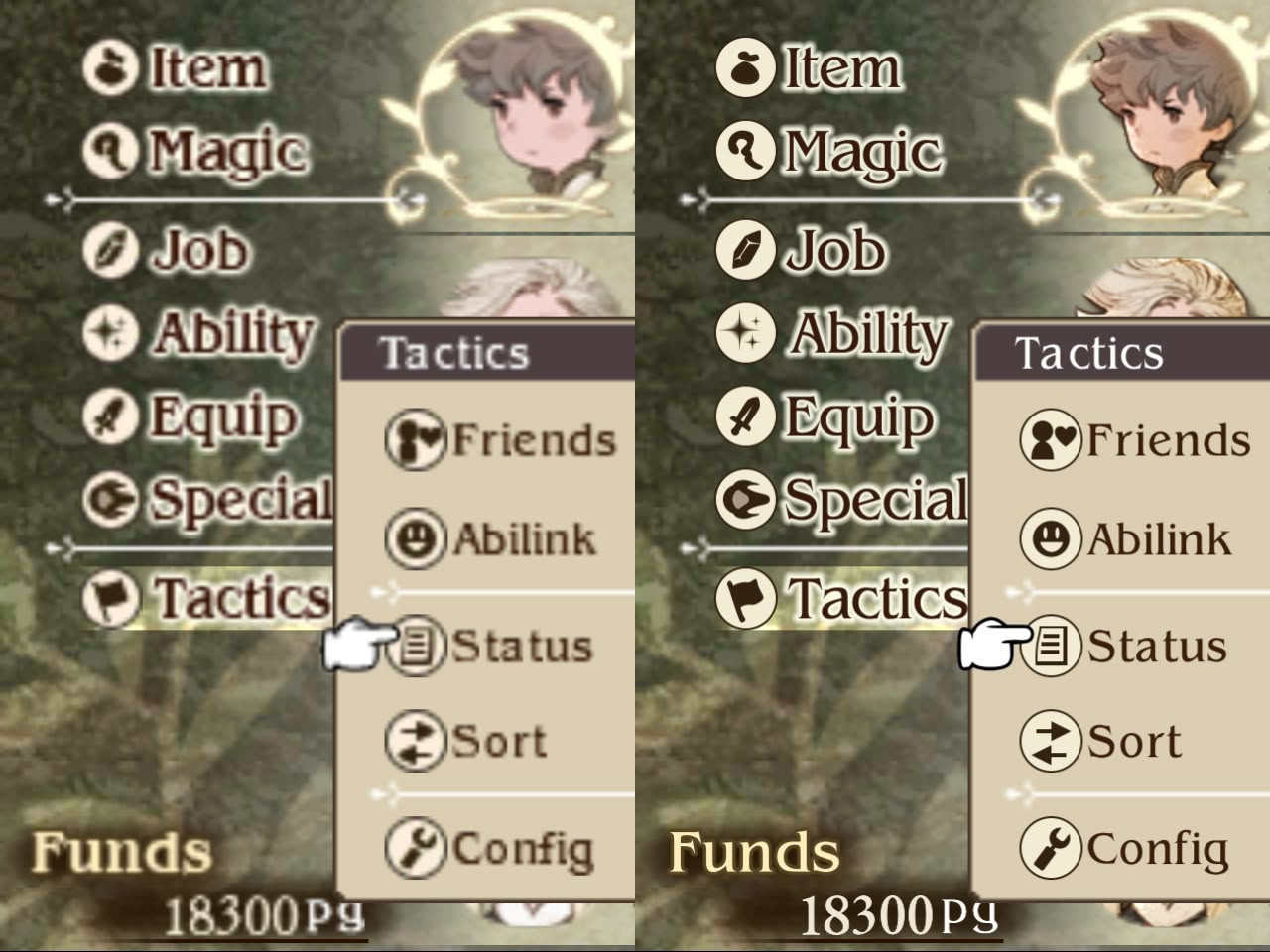Click the Abilink smiley icon in left submenu
The height and width of the screenshot is (952, 1270).
(x=414, y=538)
